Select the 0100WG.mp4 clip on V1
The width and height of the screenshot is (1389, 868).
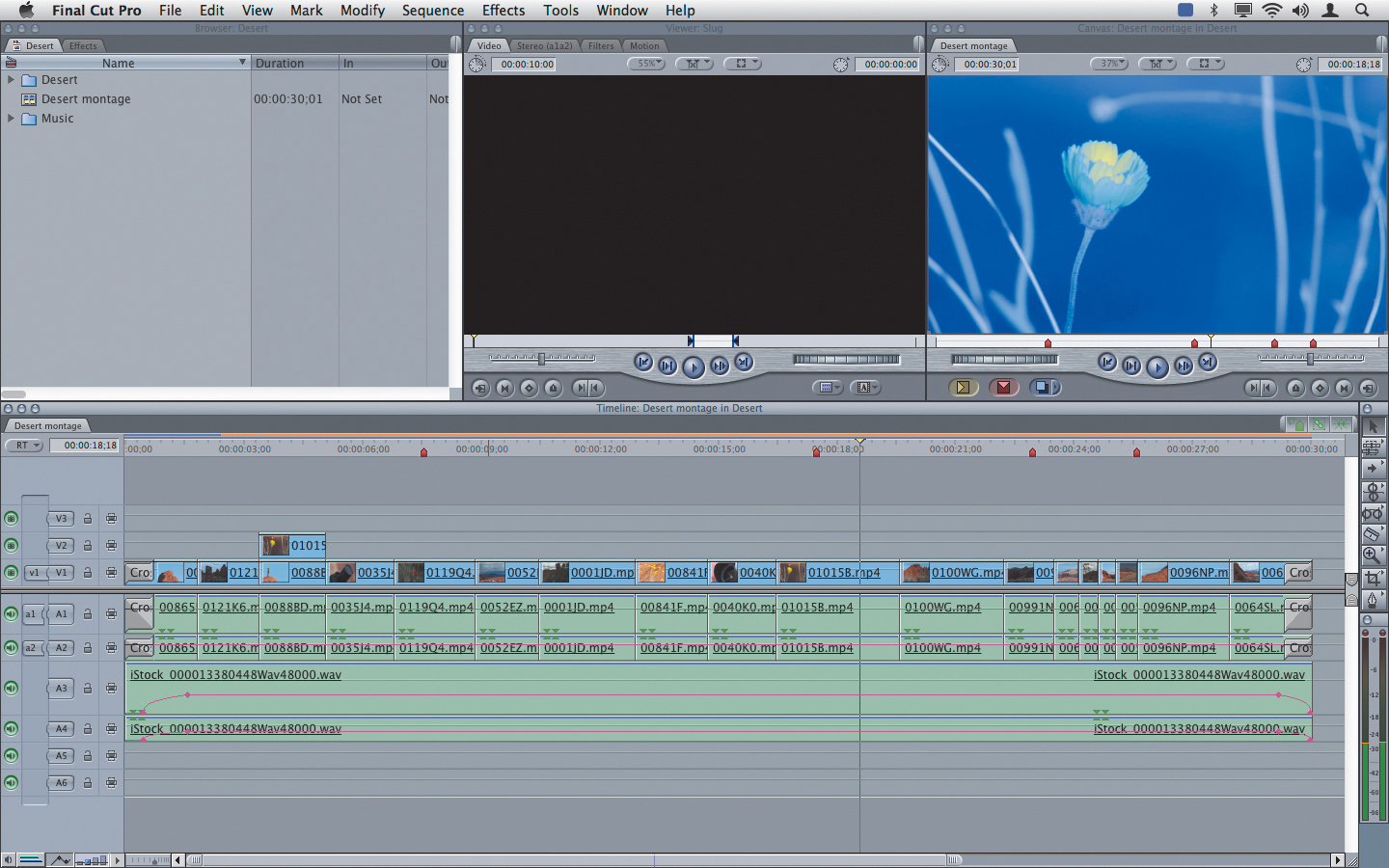click(953, 572)
